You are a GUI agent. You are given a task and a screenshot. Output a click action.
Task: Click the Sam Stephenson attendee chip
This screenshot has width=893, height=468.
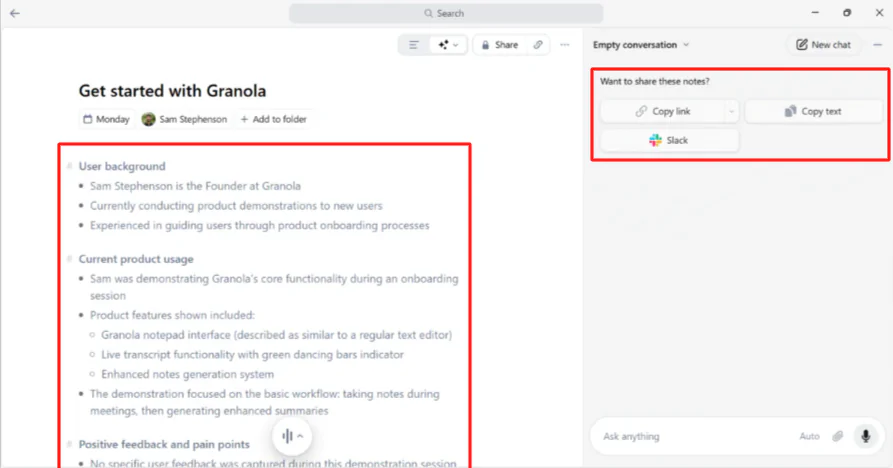(184, 119)
